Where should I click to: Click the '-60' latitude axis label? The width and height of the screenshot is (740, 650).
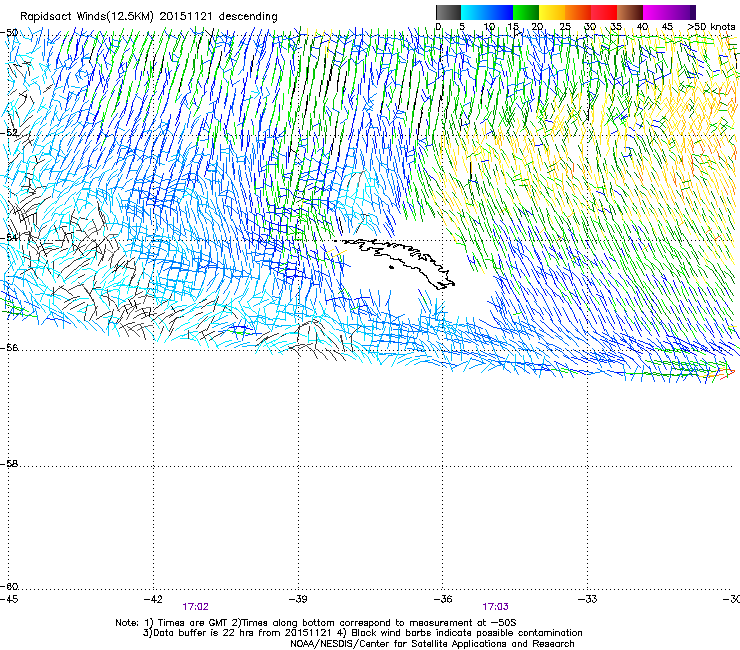click(9, 587)
